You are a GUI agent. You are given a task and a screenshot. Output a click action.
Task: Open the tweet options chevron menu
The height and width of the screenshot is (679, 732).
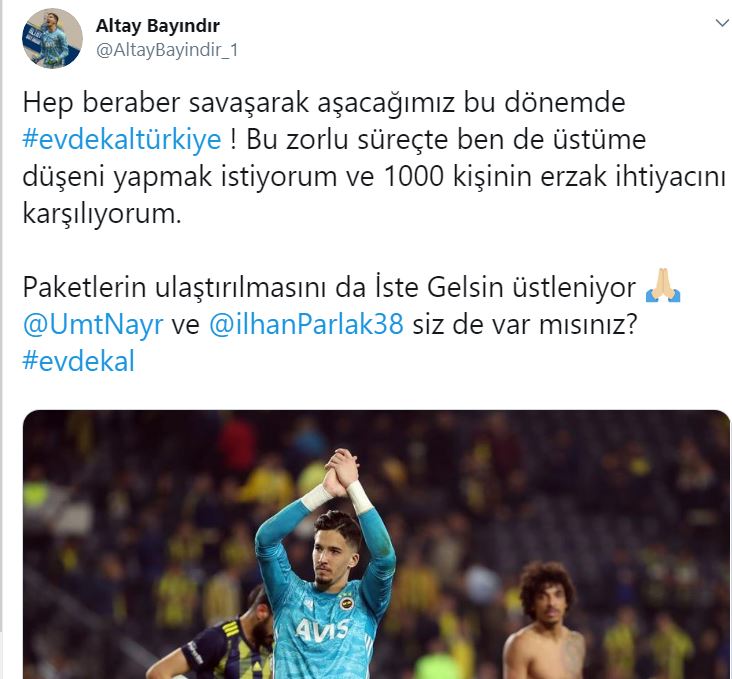pos(722,22)
